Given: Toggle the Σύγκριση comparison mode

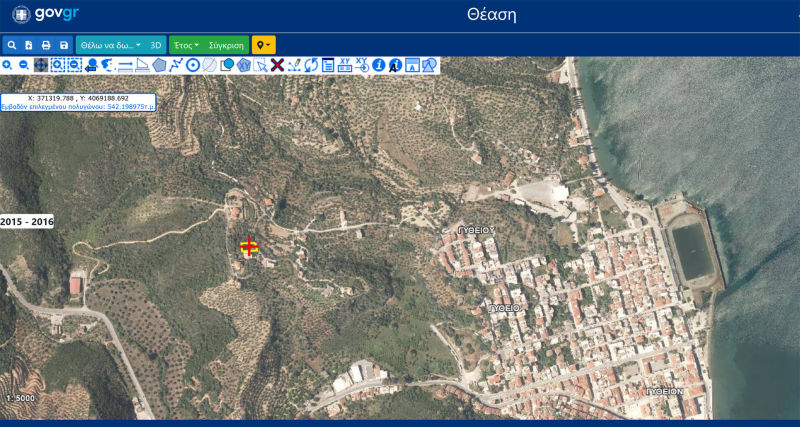Looking at the screenshot, I should pos(227,45).
